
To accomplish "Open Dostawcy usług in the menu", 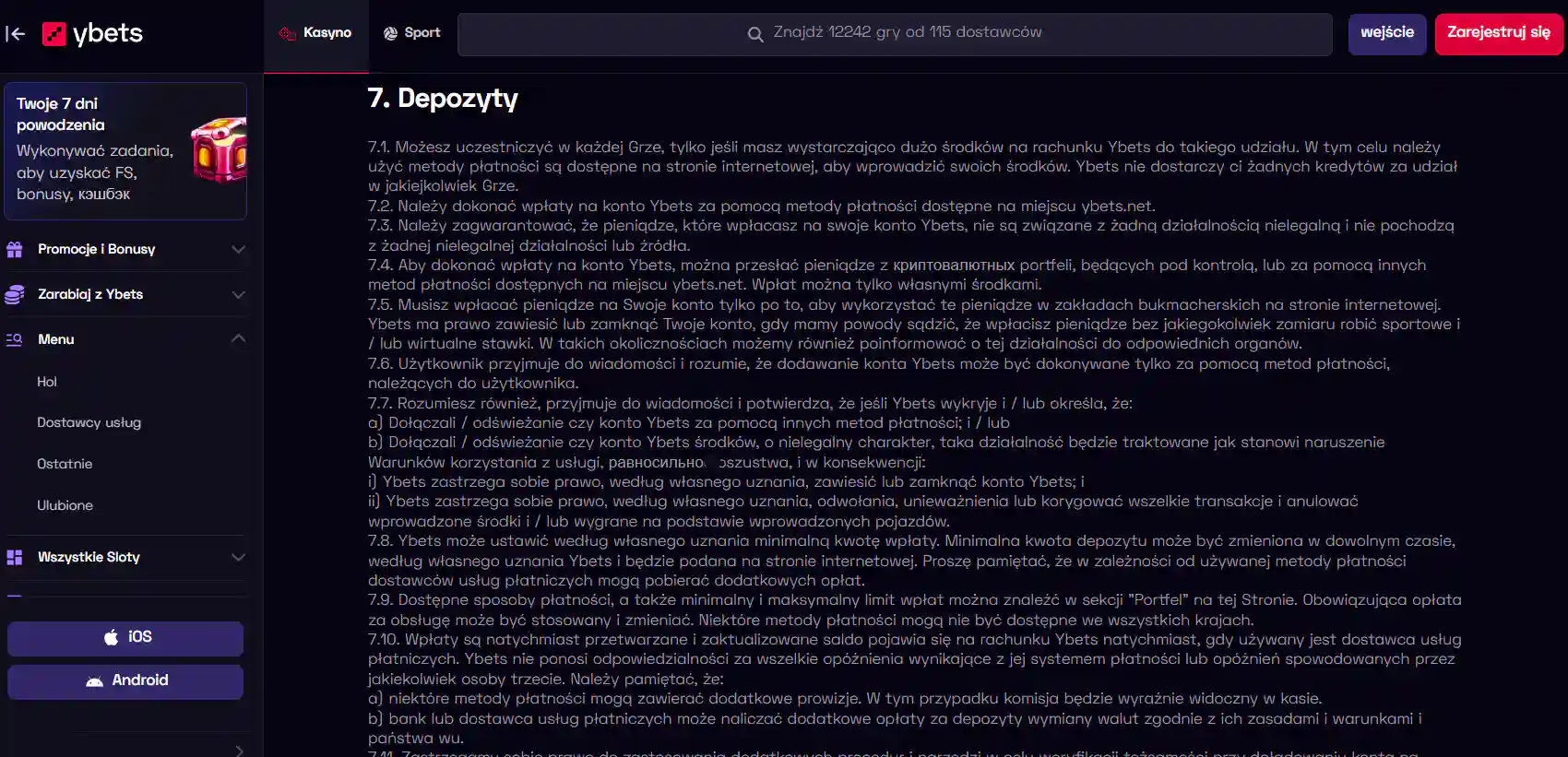I will 89,422.
